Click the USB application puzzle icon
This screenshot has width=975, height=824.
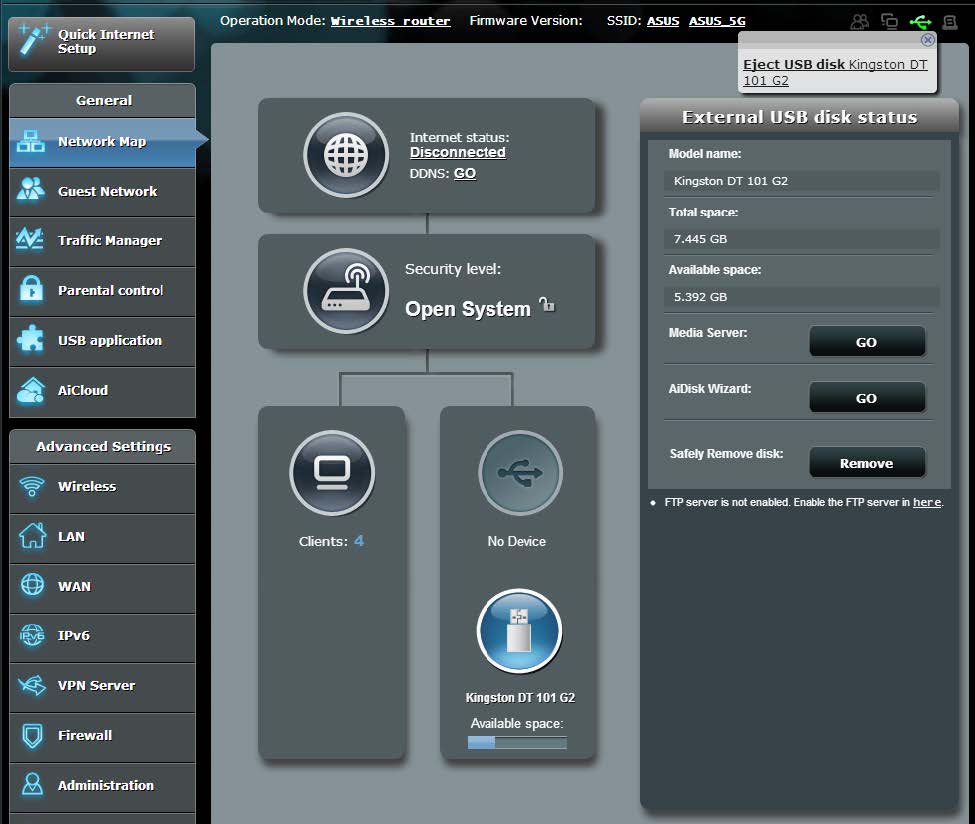coord(30,340)
